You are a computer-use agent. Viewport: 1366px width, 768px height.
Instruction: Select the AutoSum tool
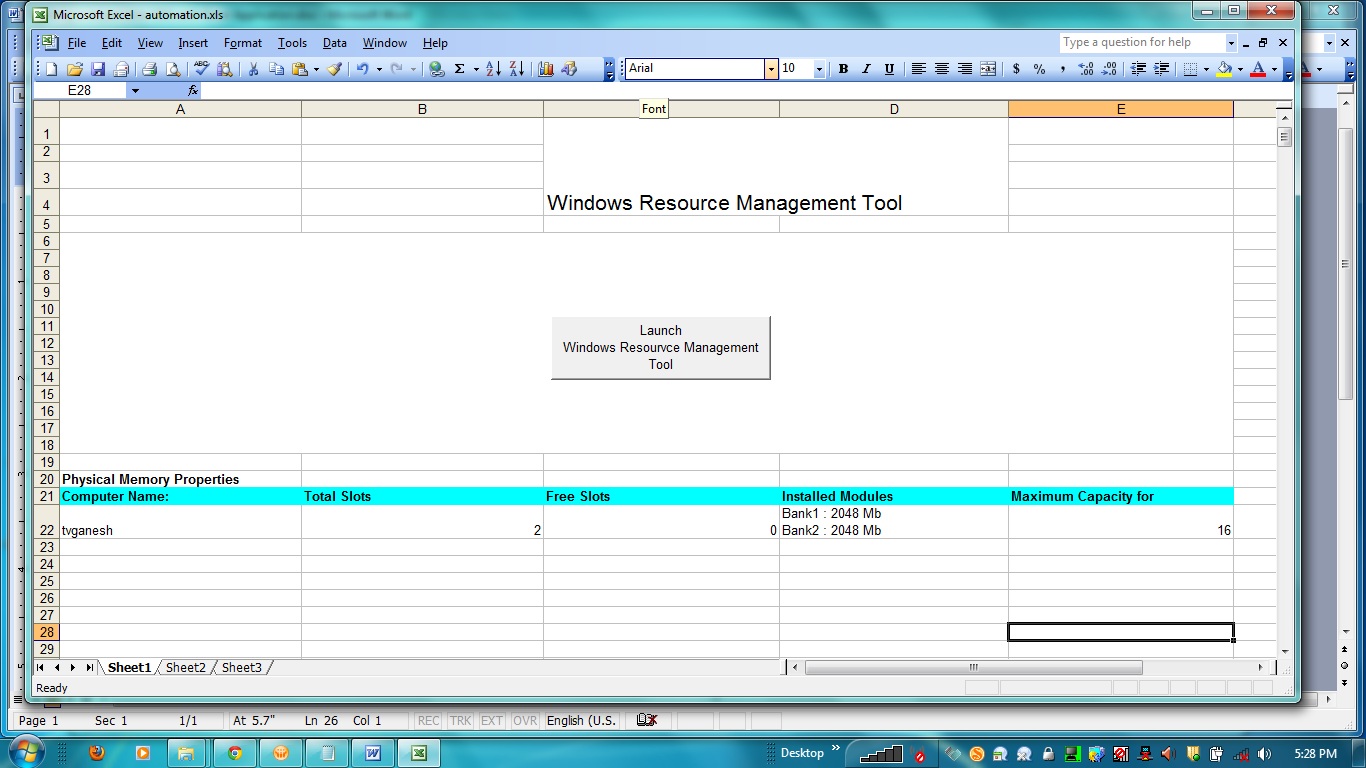460,68
